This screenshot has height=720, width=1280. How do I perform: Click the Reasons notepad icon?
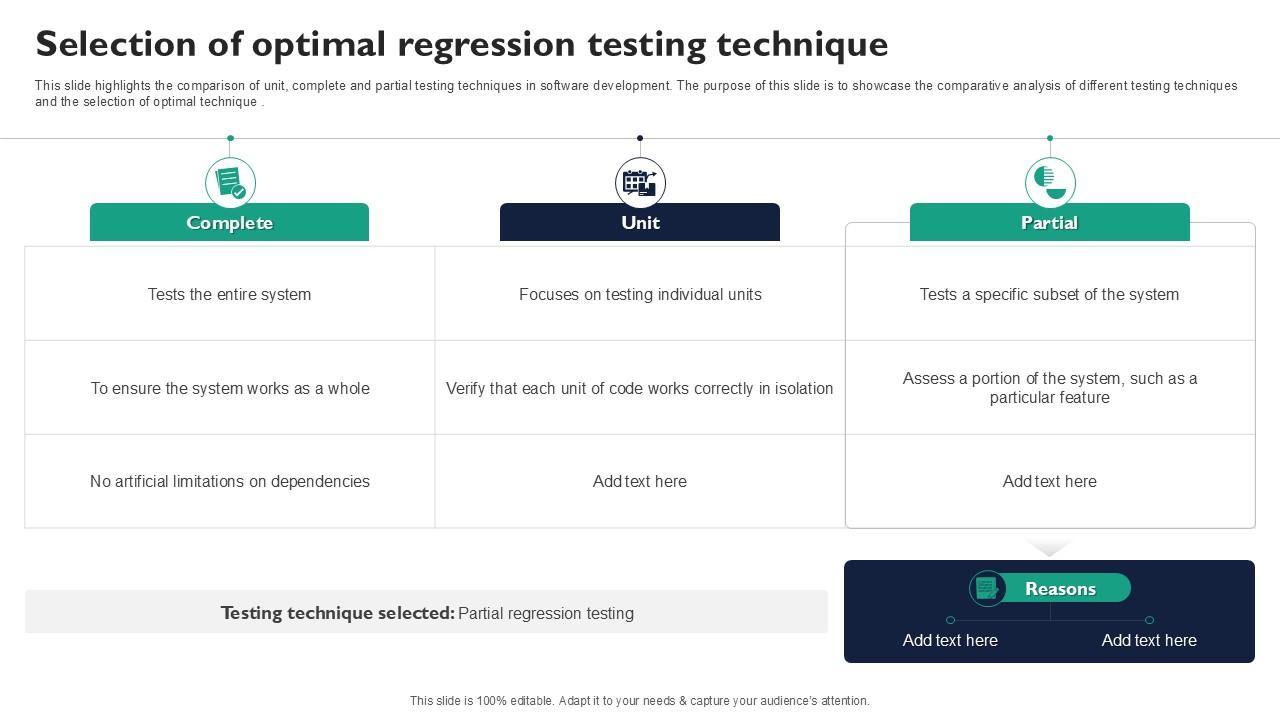[x=987, y=588]
